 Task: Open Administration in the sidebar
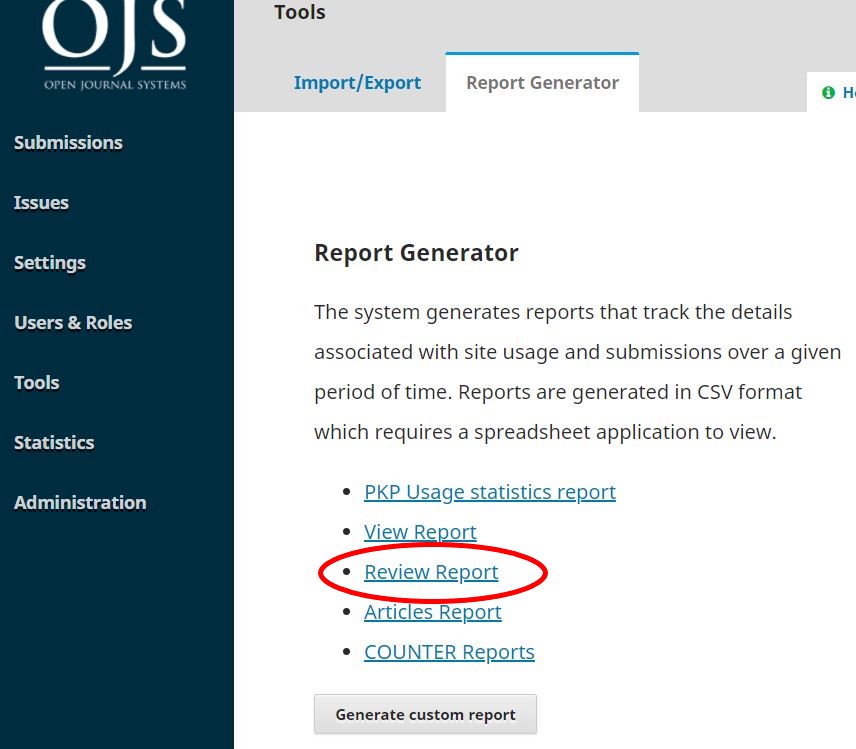(x=80, y=503)
